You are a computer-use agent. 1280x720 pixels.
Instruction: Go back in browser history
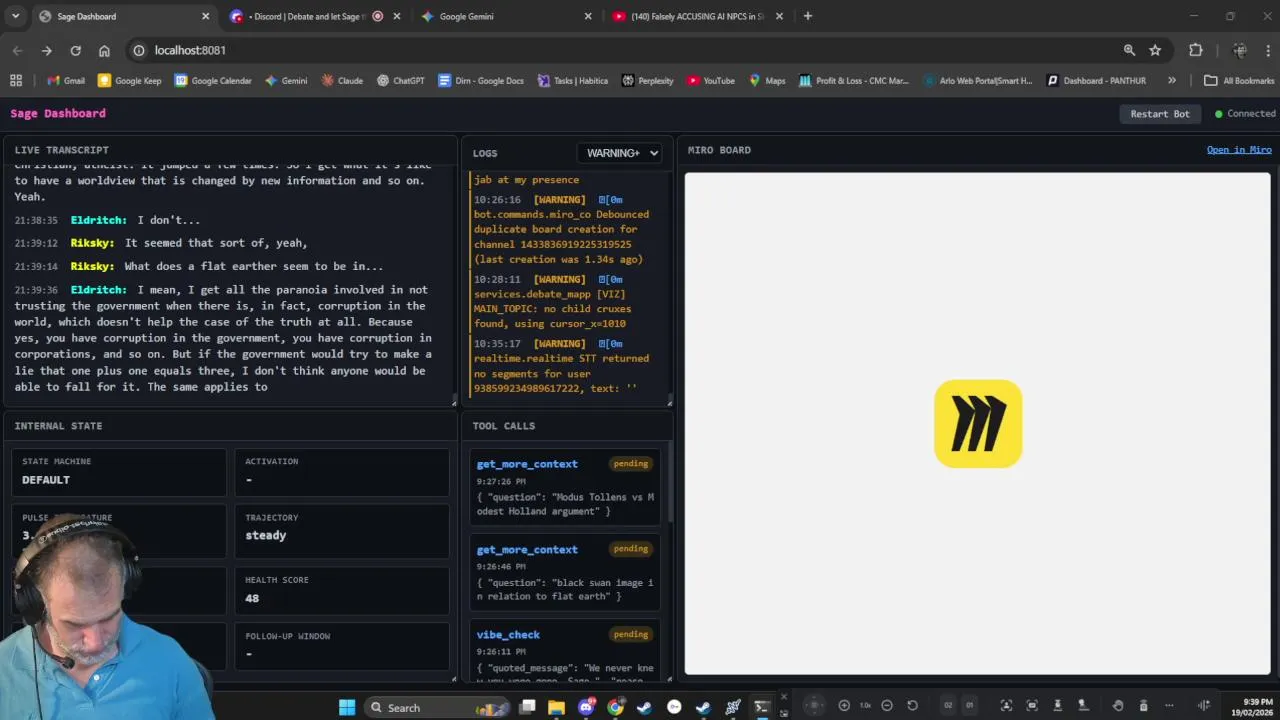tap(17, 50)
